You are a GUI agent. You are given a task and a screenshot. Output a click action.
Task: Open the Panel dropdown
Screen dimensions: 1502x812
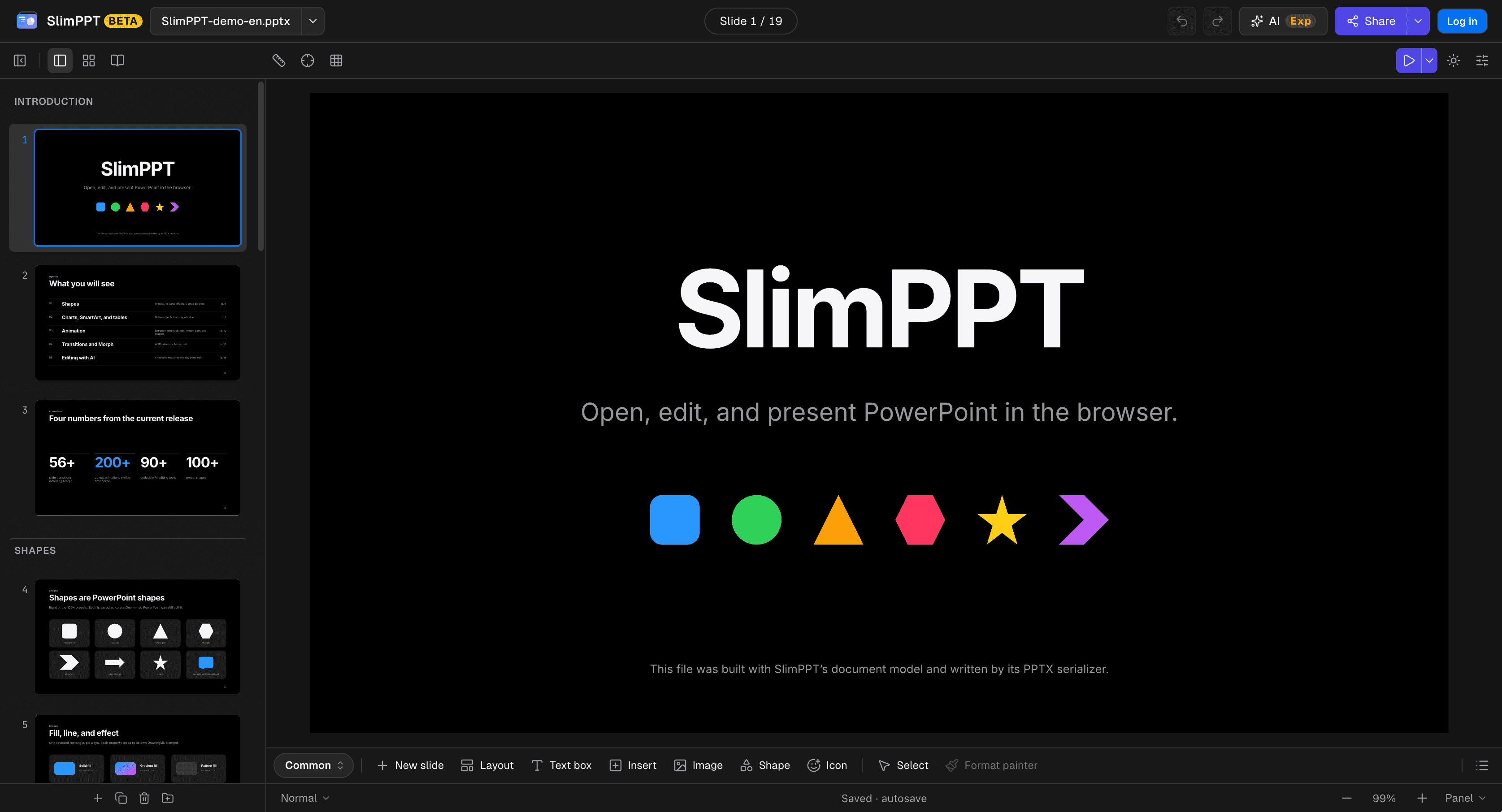tap(1465, 798)
